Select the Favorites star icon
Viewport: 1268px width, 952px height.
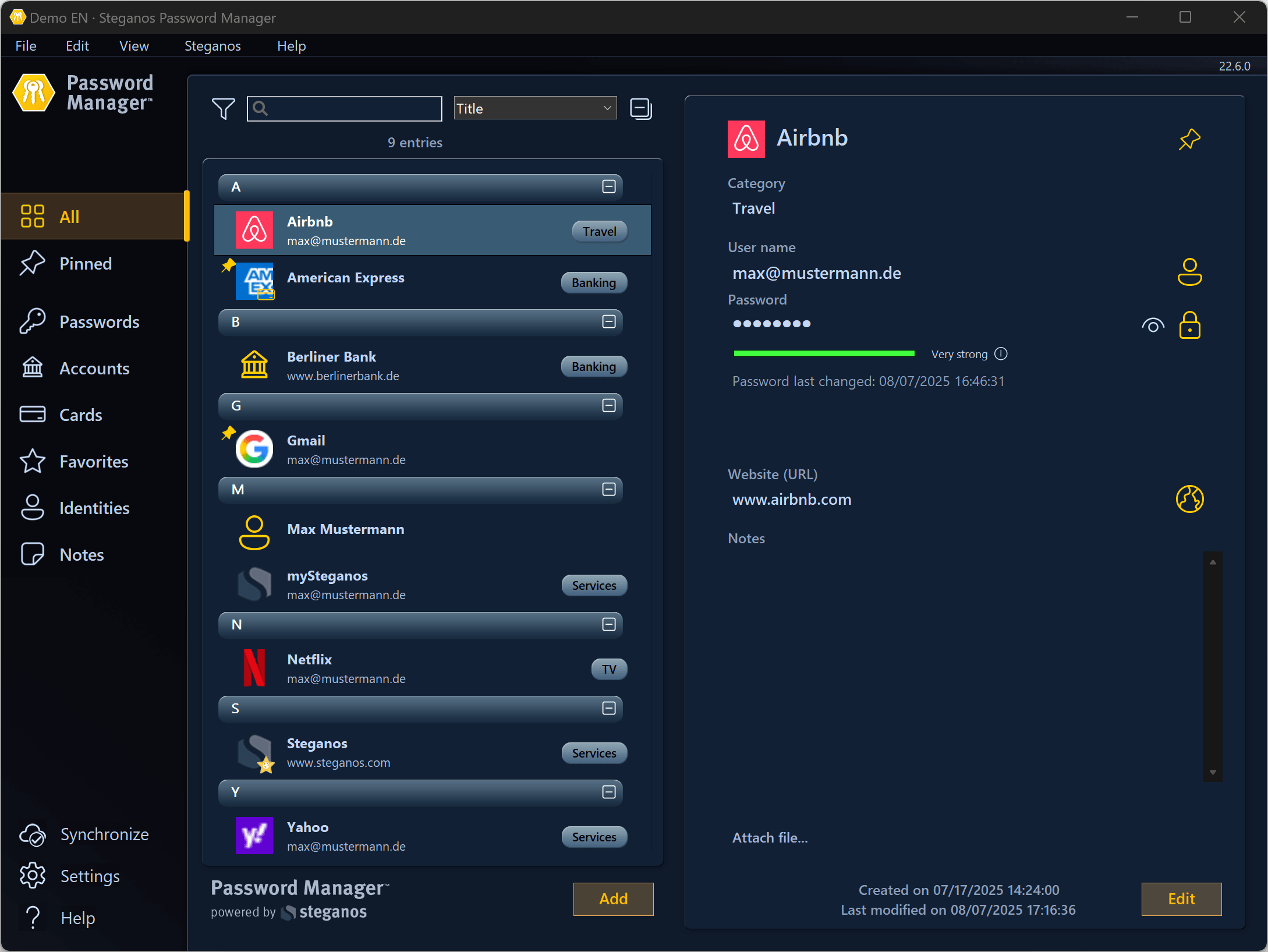tap(33, 461)
